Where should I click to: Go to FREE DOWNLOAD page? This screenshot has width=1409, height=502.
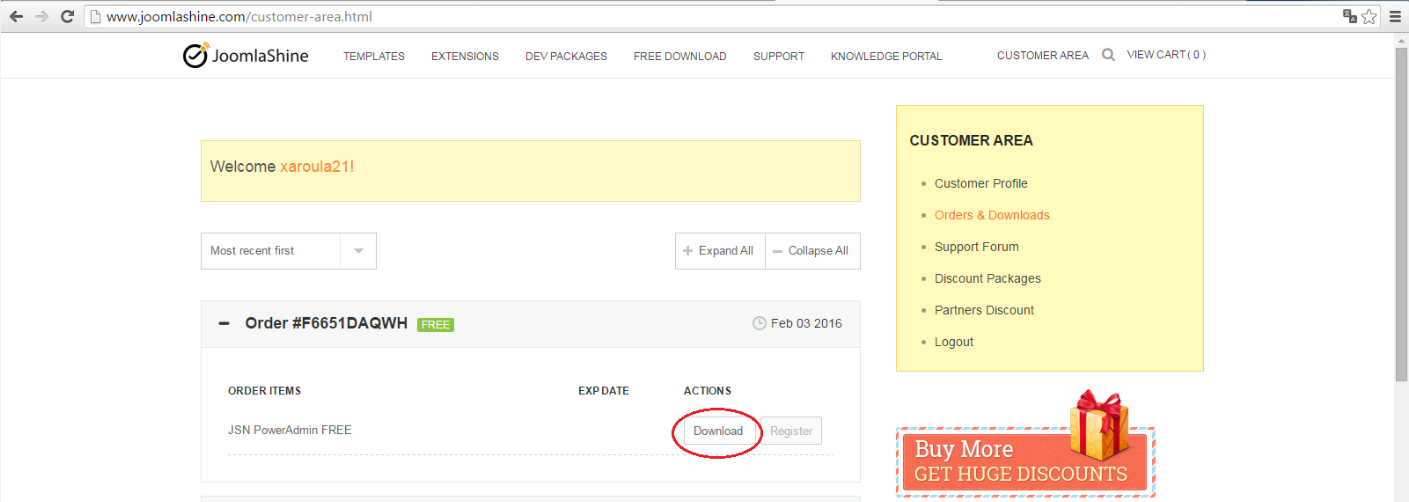pyautogui.click(x=680, y=57)
